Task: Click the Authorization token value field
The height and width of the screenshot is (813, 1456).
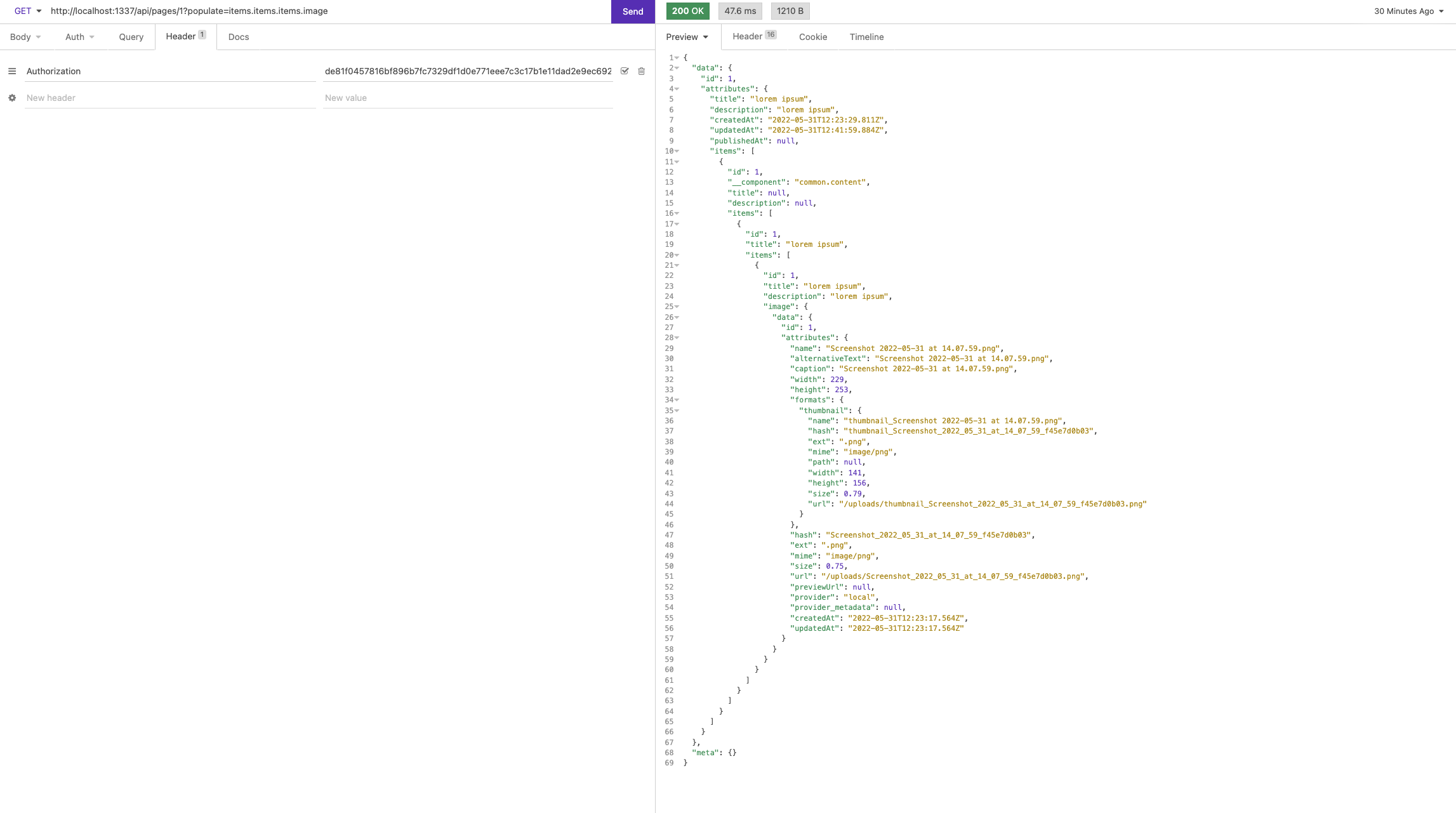Action: tap(468, 71)
